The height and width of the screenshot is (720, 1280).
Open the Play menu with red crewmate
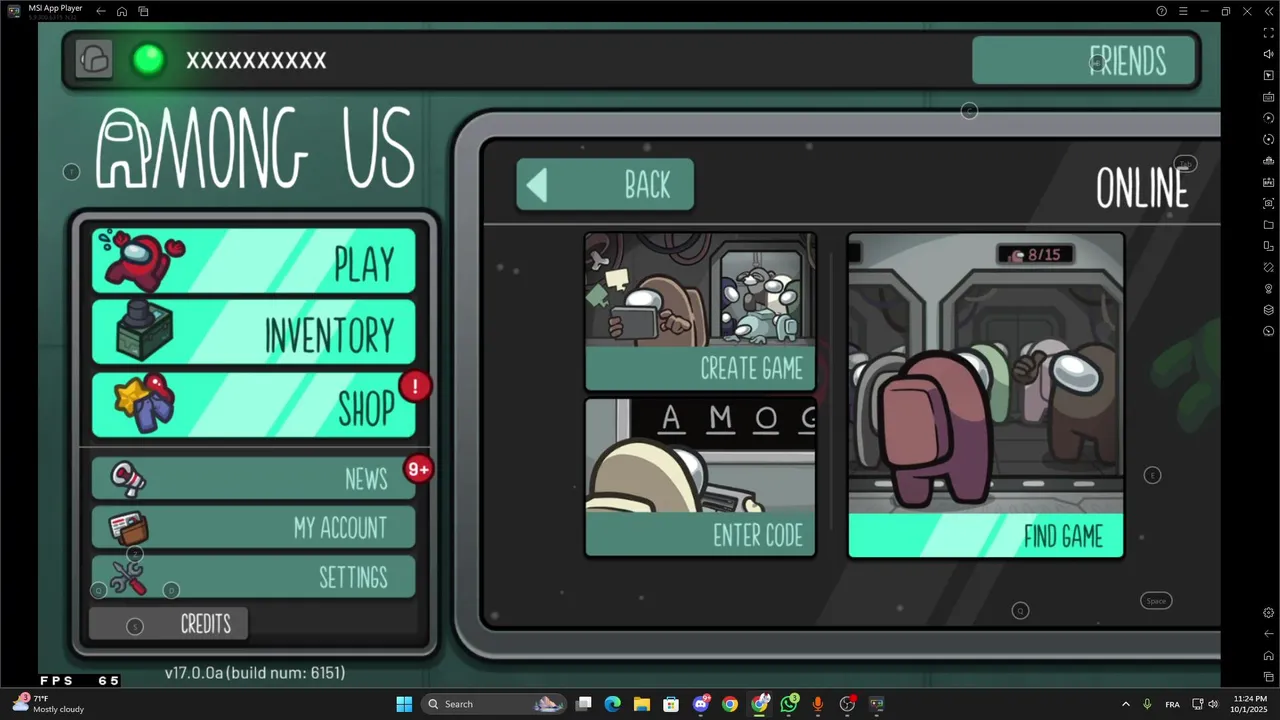click(x=253, y=261)
